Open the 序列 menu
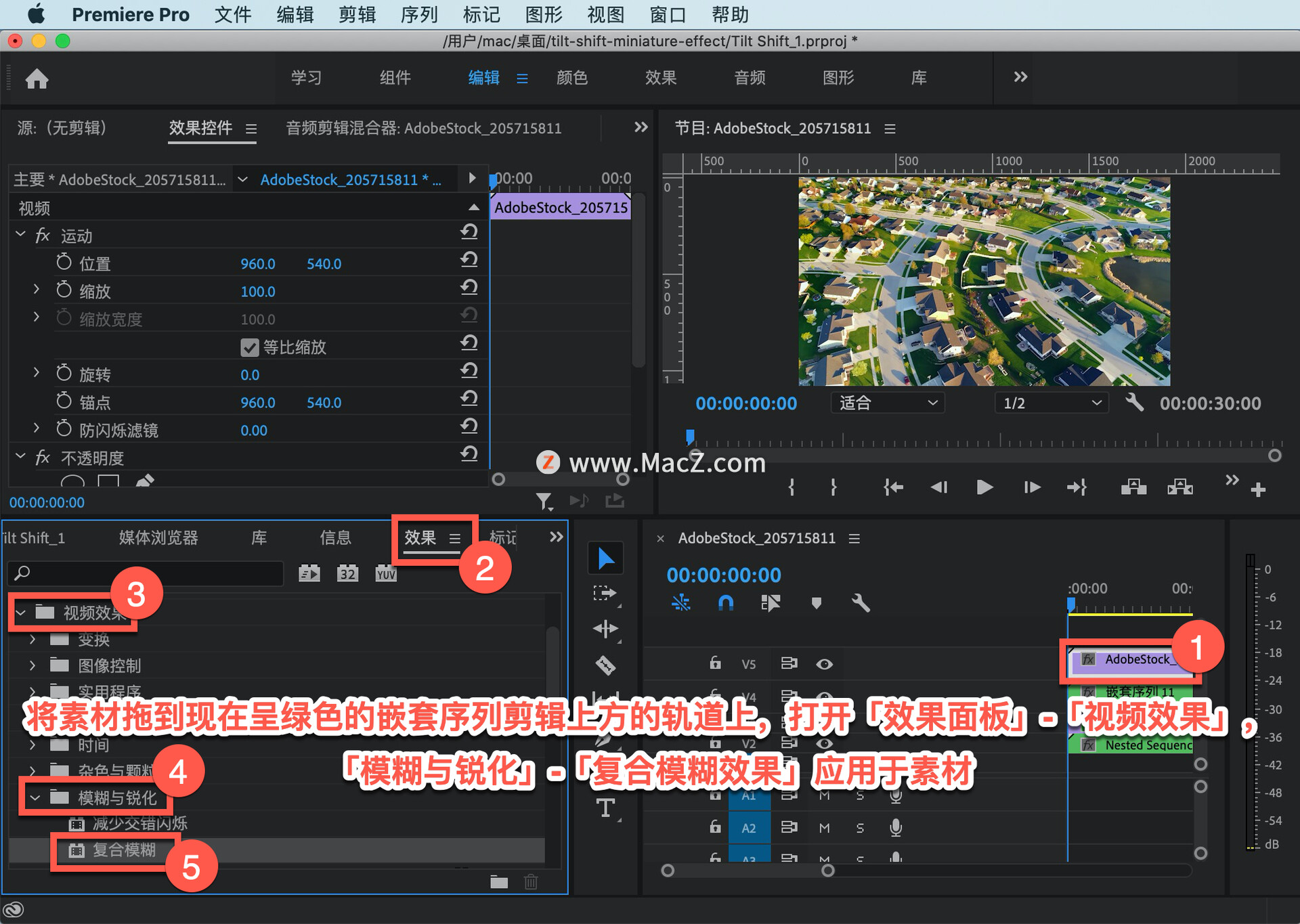This screenshot has height=924, width=1300. [419, 14]
